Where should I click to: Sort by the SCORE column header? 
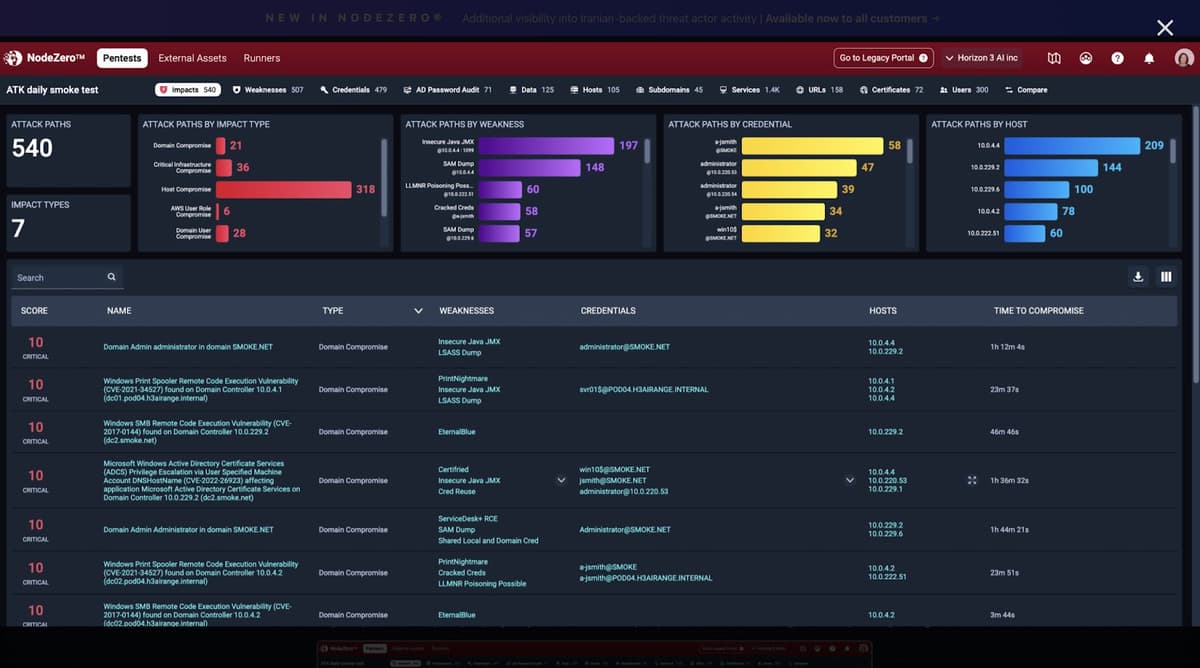34,311
